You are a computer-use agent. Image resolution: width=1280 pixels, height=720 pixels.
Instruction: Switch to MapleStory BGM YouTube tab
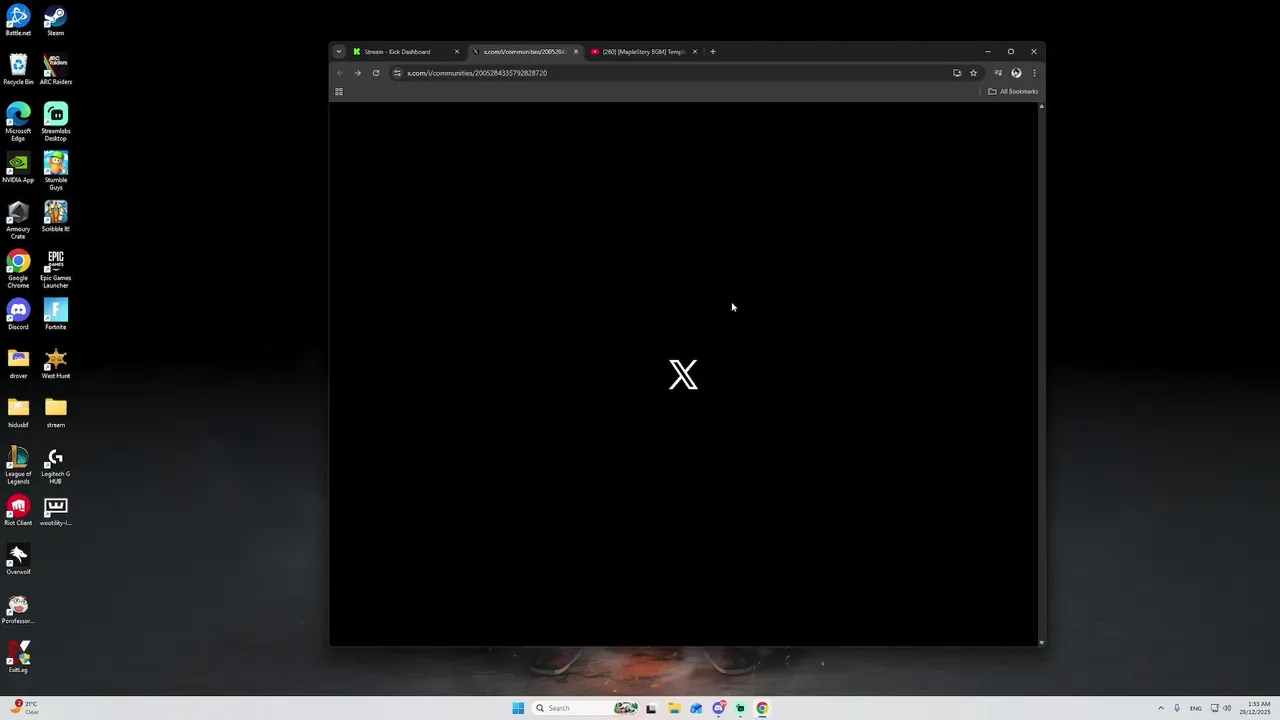coord(643,52)
